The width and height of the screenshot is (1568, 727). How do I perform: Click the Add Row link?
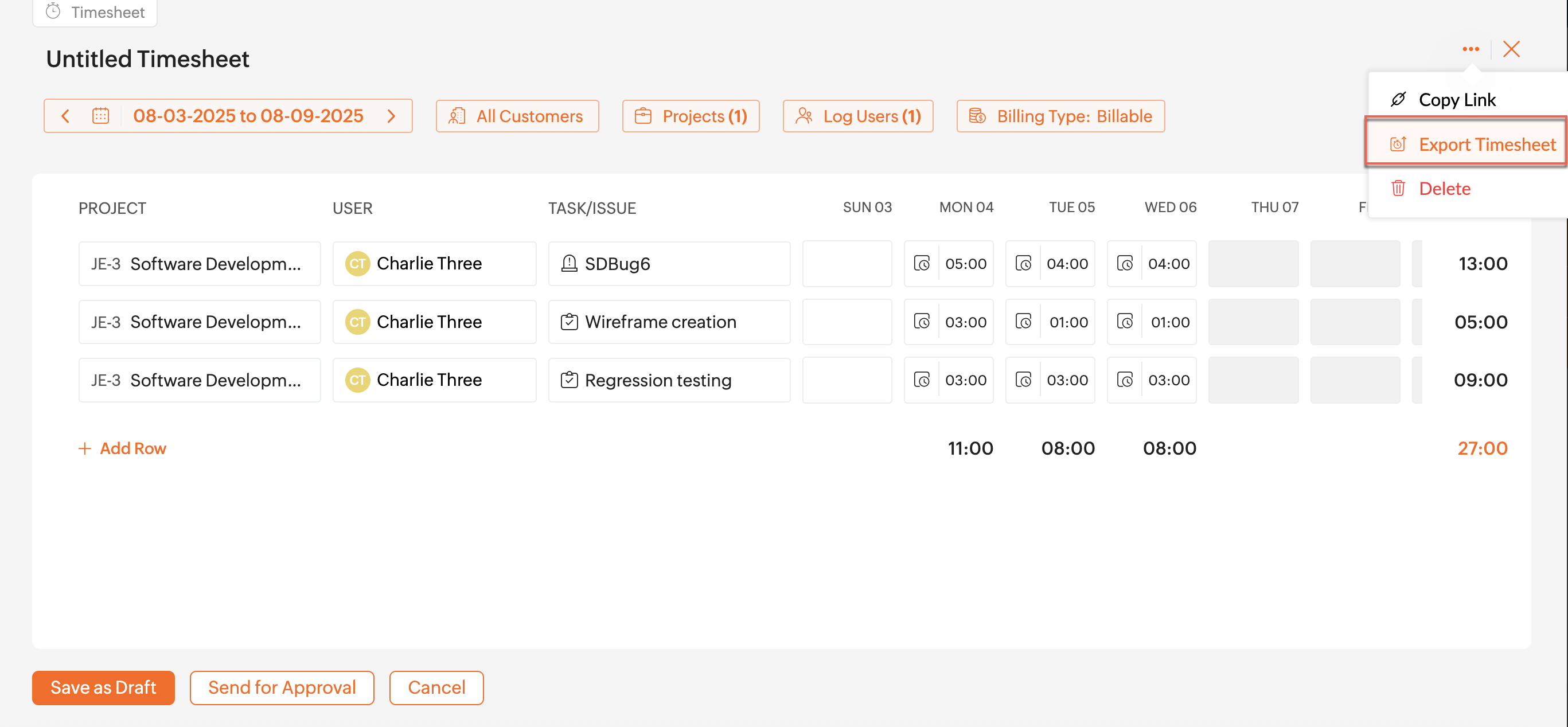coord(122,448)
